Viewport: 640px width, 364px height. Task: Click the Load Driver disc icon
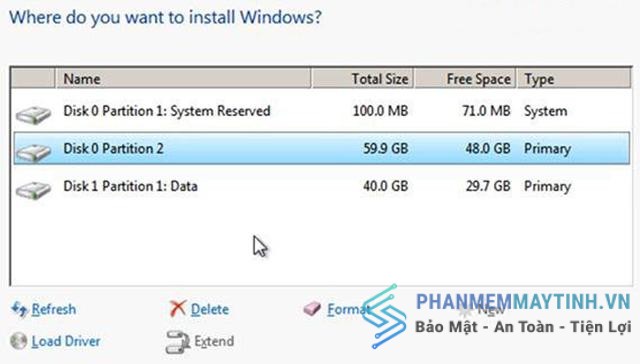coord(18,341)
